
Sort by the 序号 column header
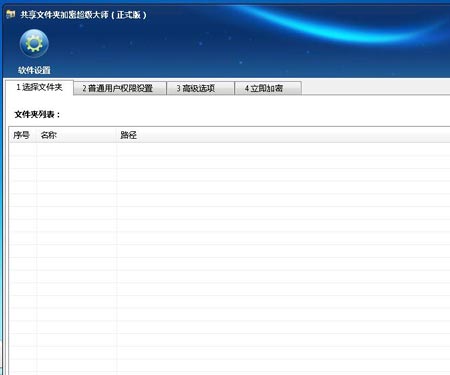23,135
